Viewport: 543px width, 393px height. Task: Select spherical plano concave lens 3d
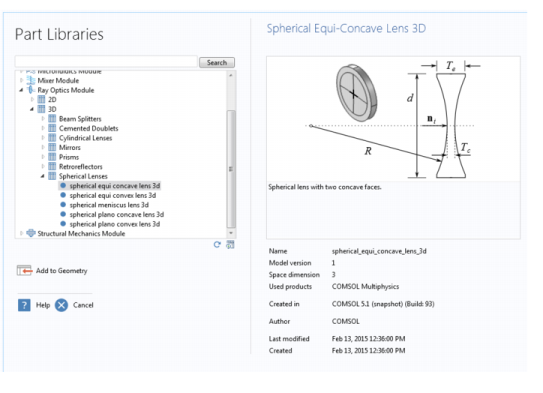coord(117,214)
